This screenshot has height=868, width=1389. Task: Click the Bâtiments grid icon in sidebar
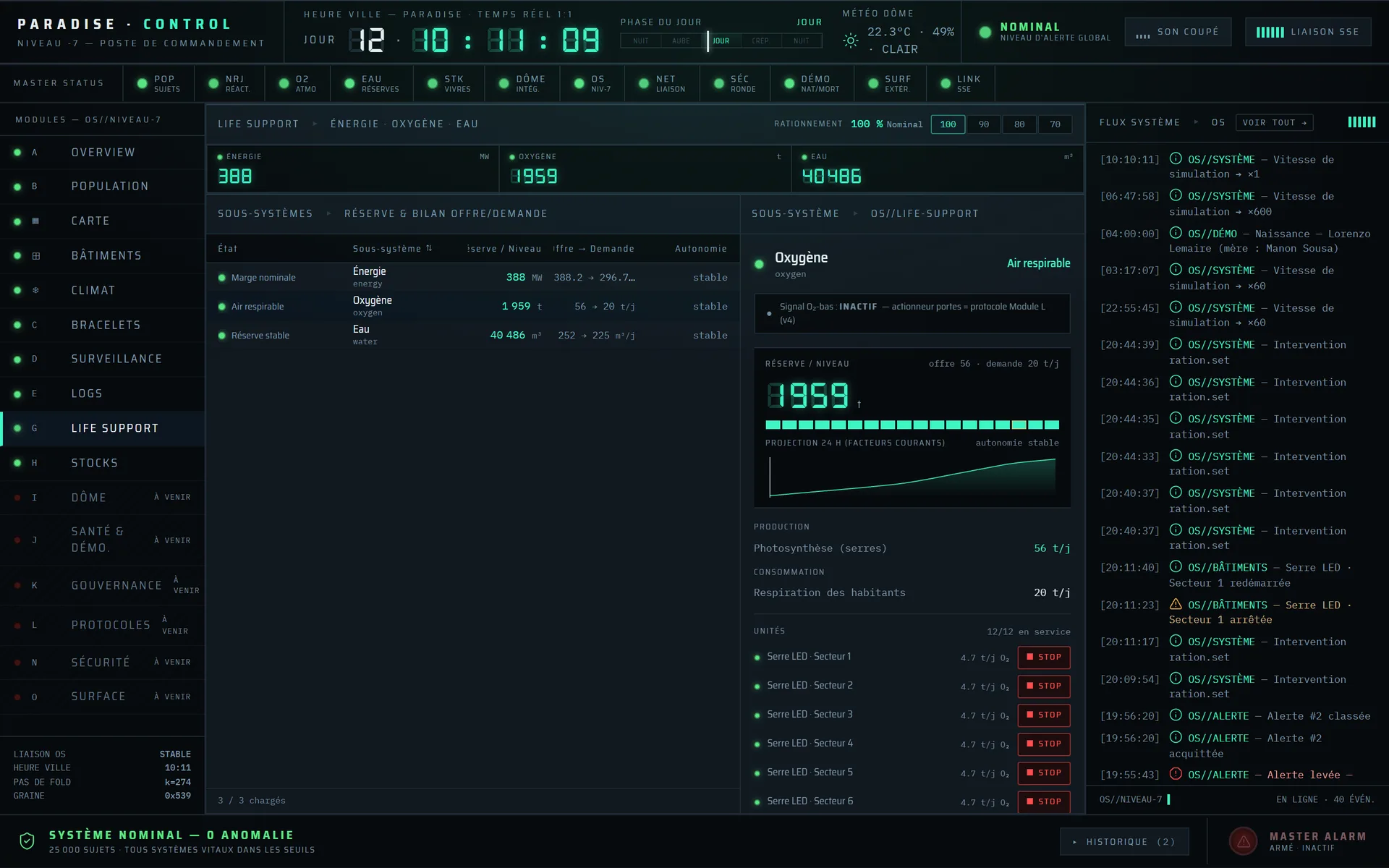point(35,255)
